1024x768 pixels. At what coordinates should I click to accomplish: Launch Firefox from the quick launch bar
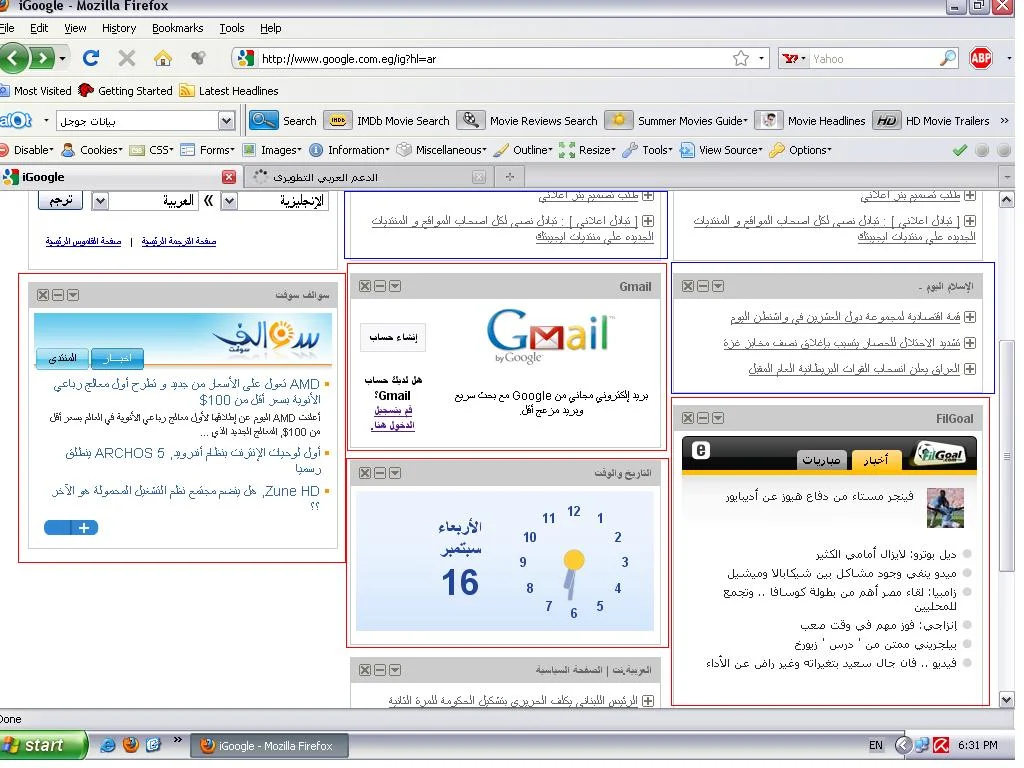coord(130,745)
